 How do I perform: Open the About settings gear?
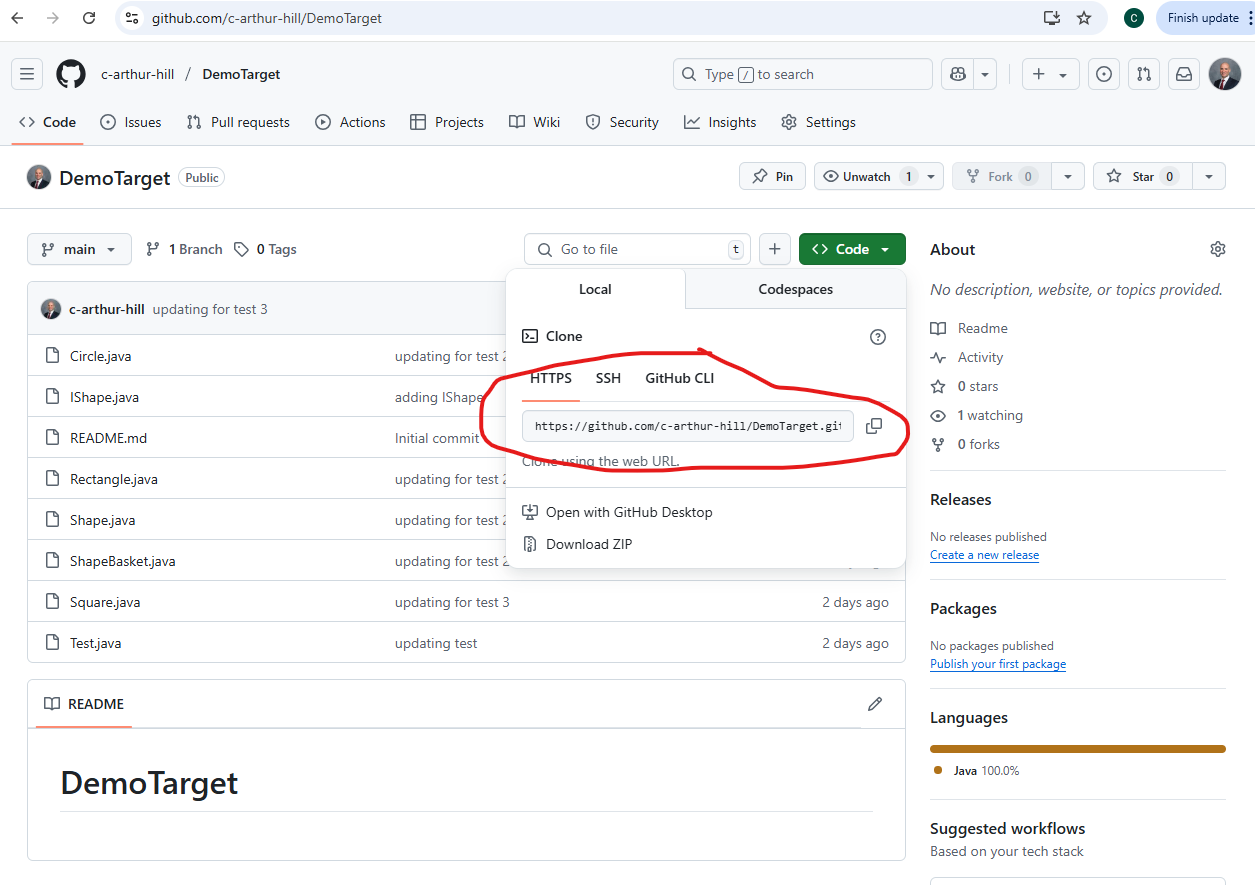click(1217, 249)
